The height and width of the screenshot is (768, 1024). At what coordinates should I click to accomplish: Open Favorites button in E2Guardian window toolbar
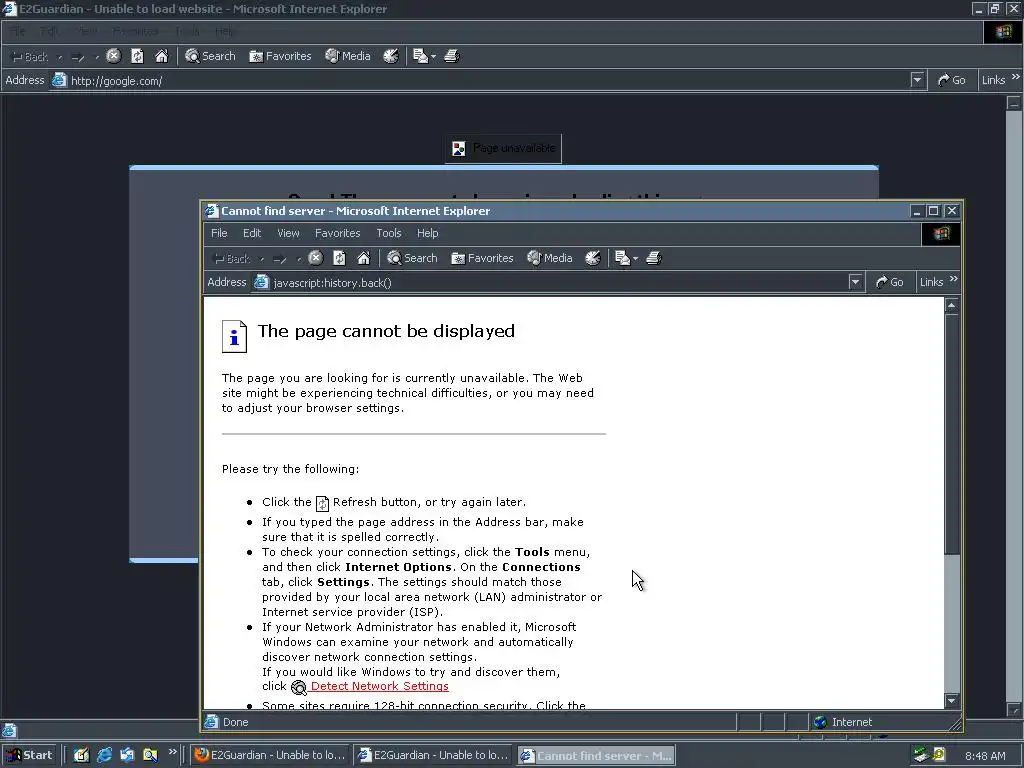[280, 56]
